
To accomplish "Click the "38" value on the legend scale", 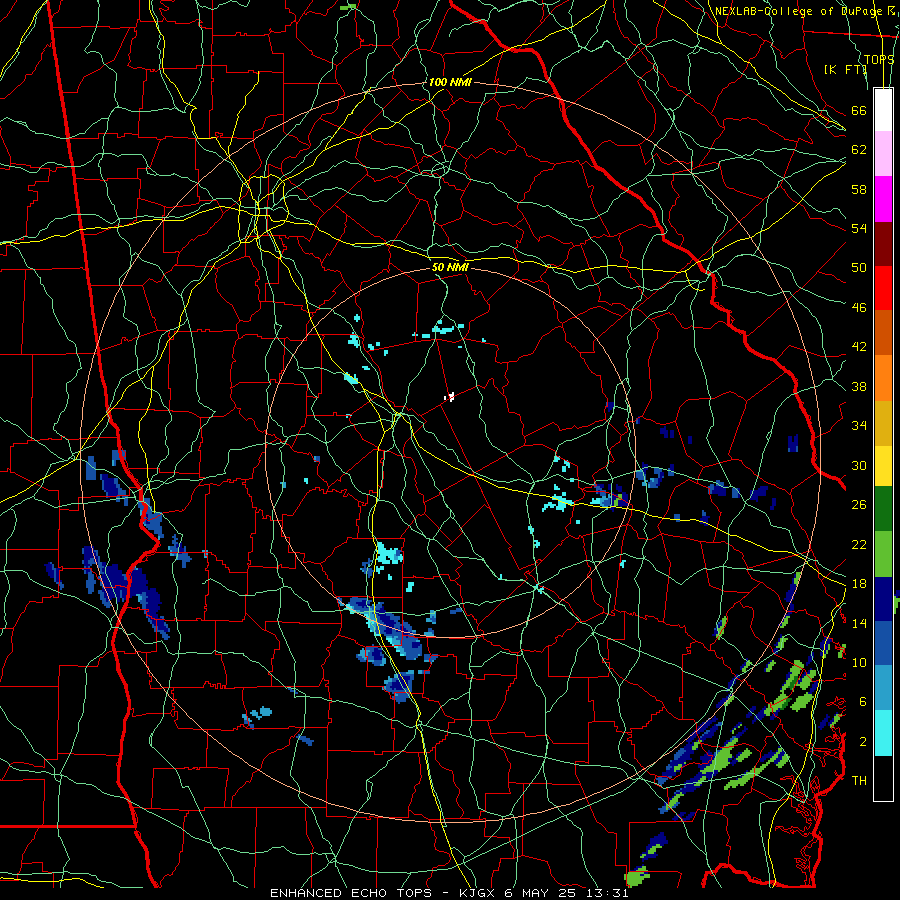I will 859,386.
